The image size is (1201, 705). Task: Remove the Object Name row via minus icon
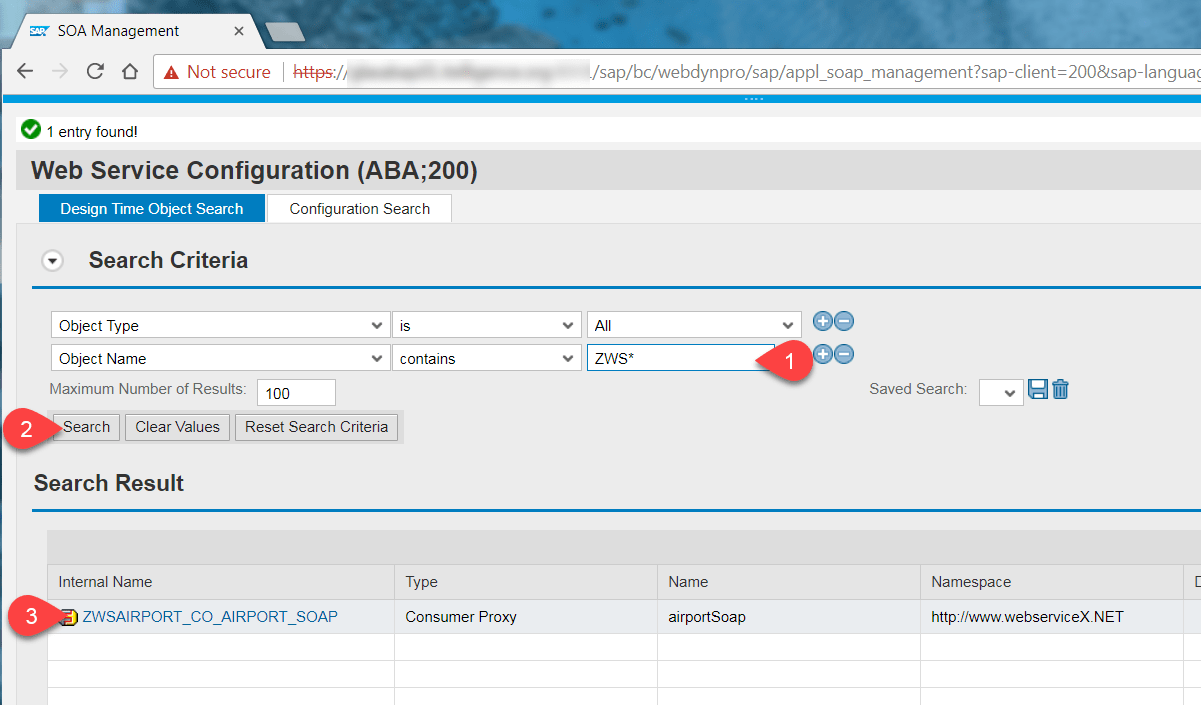click(x=844, y=354)
